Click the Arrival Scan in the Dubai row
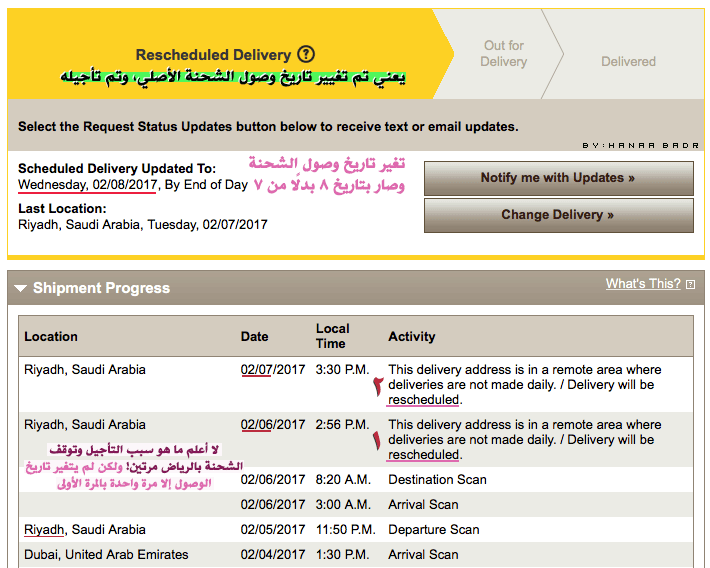Image resolution: width=710 pixels, height=568 pixels. coord(423,554)
